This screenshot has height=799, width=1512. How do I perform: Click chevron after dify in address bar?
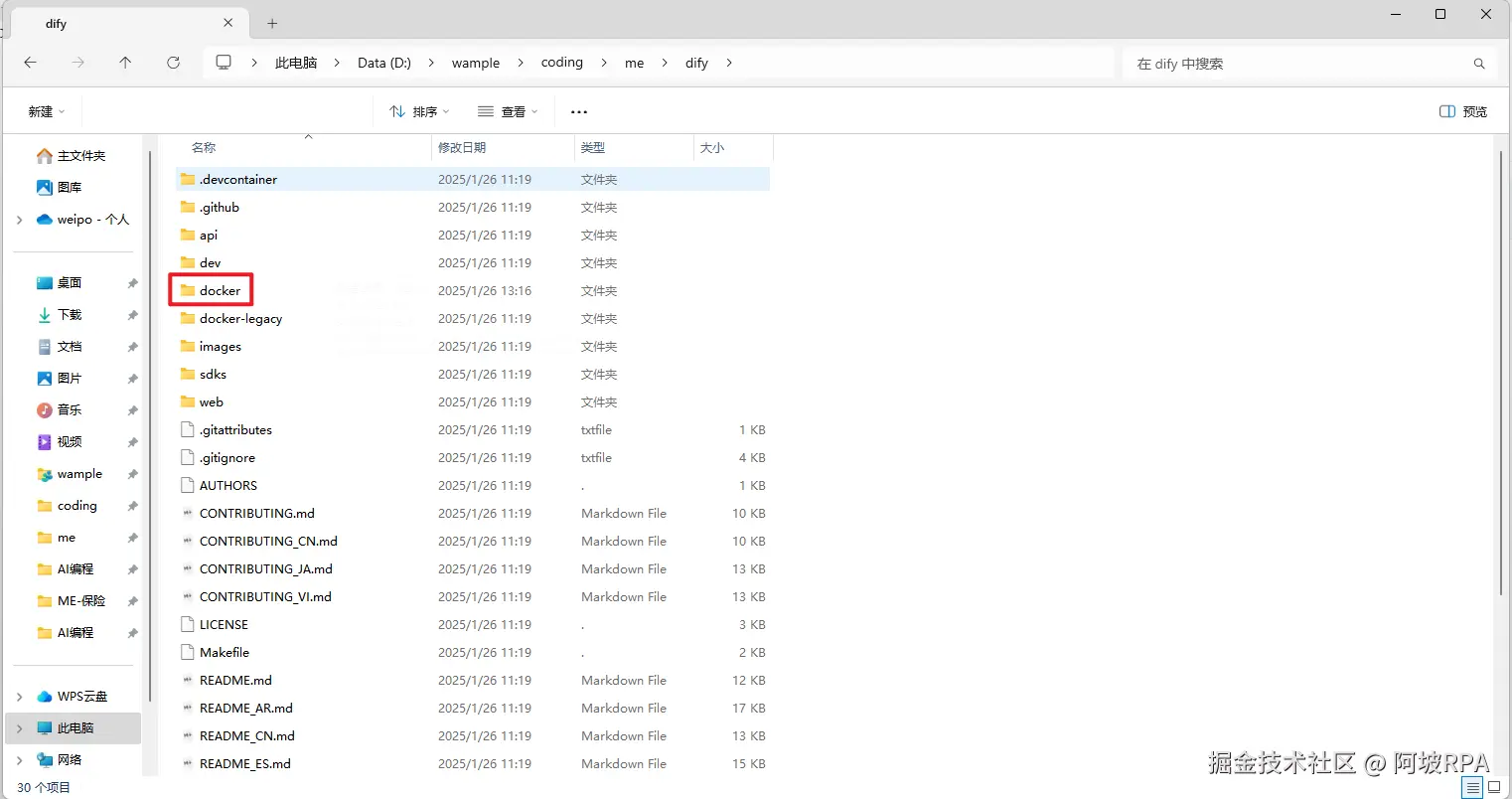point(729,63)
